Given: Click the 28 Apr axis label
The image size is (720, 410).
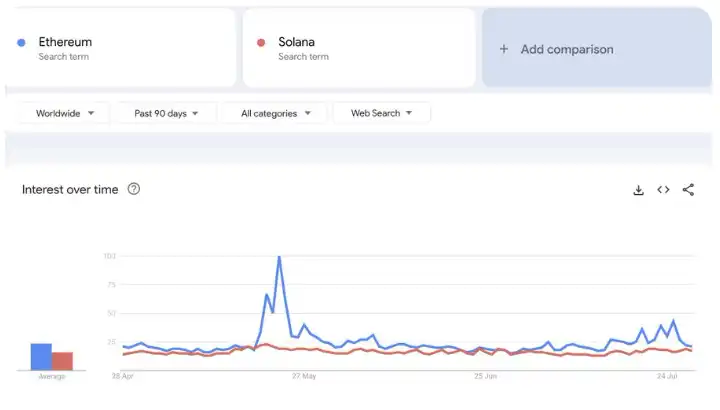Looking at the screenshot, I should click(x=123, y=377).
